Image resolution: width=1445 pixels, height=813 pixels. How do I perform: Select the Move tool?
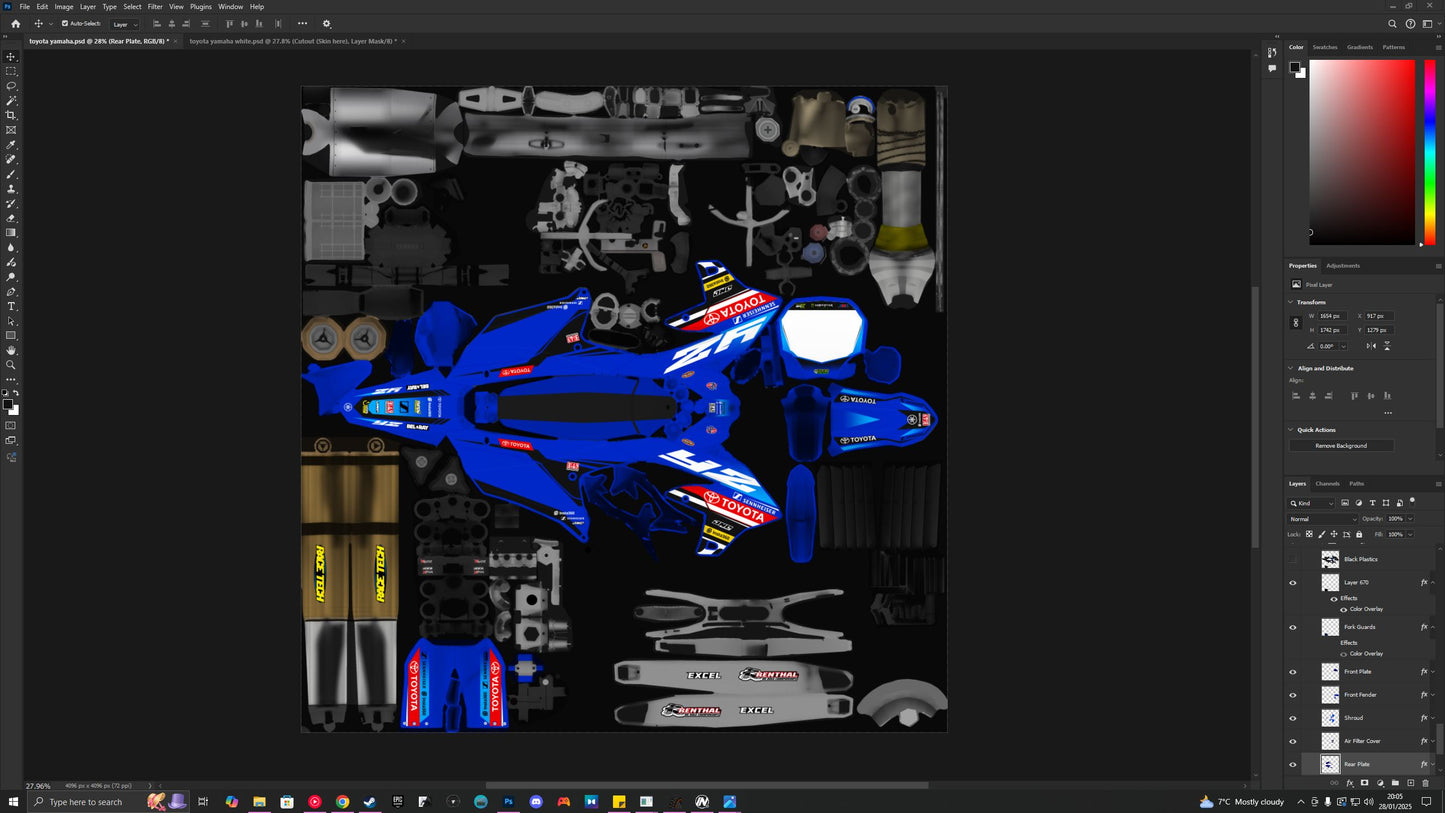click(11, 57)
